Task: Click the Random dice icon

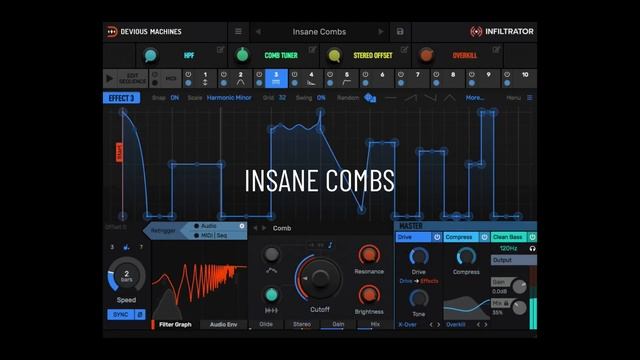Action: point(370,98)
